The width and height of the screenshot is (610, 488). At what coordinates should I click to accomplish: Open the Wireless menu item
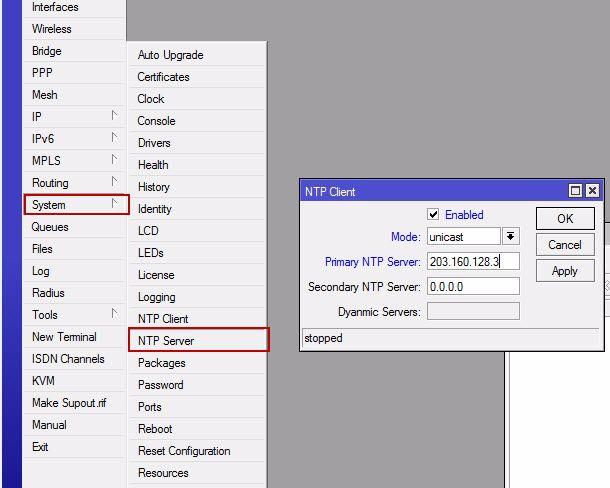(x=52, y=29)
